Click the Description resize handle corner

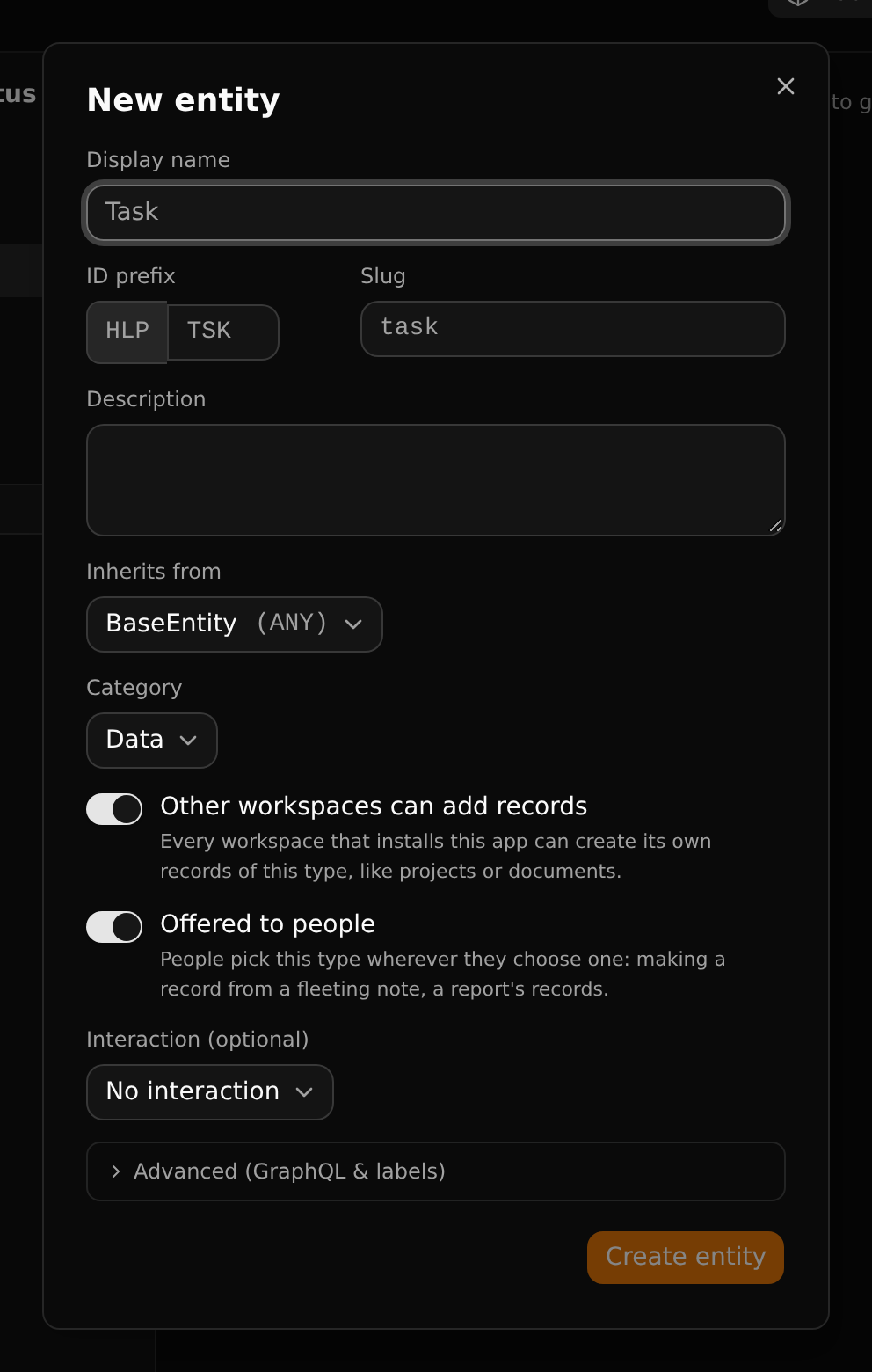click(775, 526)
